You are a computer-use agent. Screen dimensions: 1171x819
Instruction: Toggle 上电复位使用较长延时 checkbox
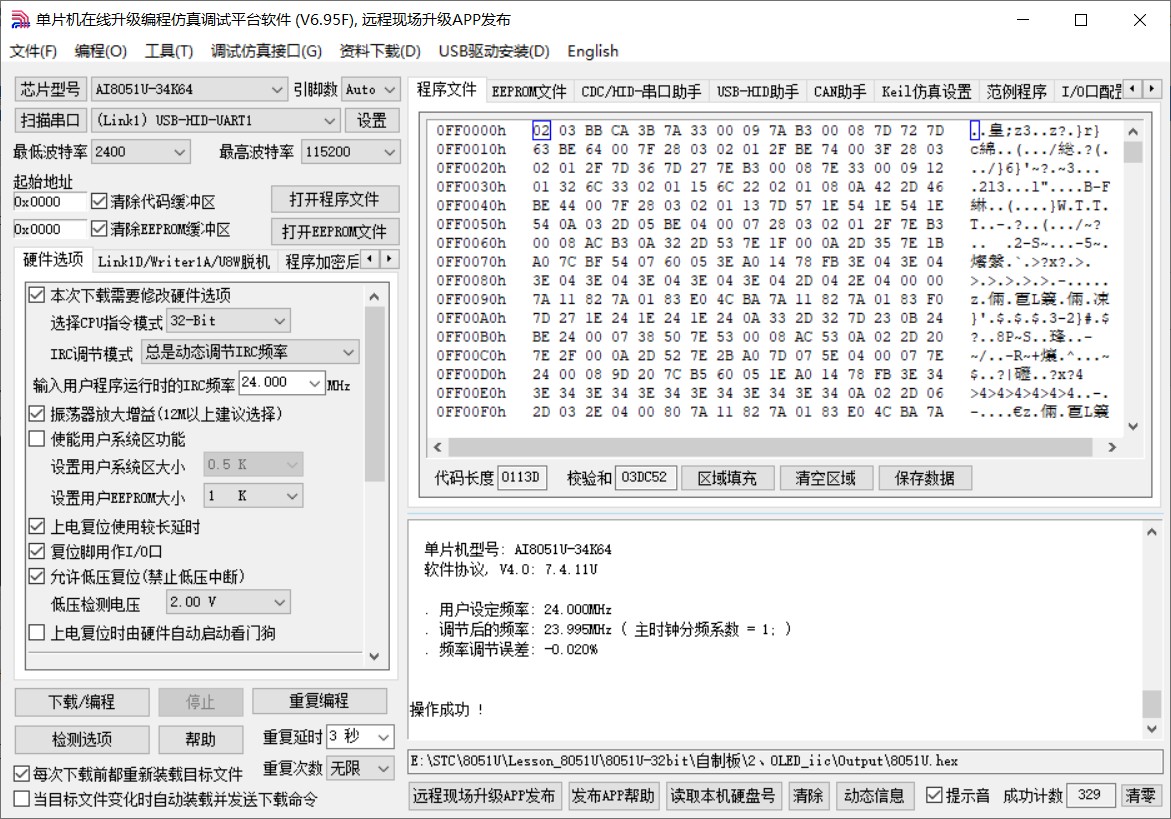37,526
